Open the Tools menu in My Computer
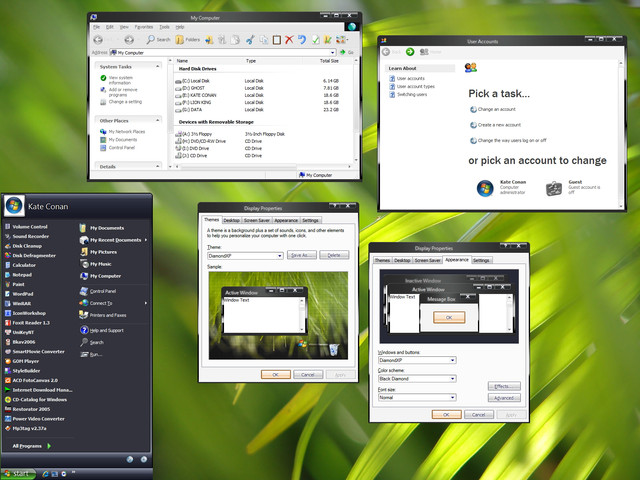Screen dimensions: 640x480 (x=164, y=27)
